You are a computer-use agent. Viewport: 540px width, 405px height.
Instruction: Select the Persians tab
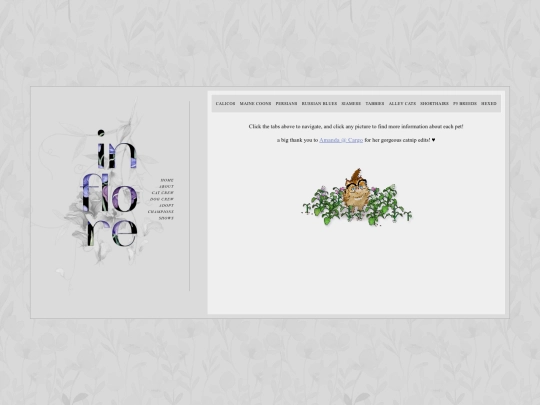tap(286, 104)
